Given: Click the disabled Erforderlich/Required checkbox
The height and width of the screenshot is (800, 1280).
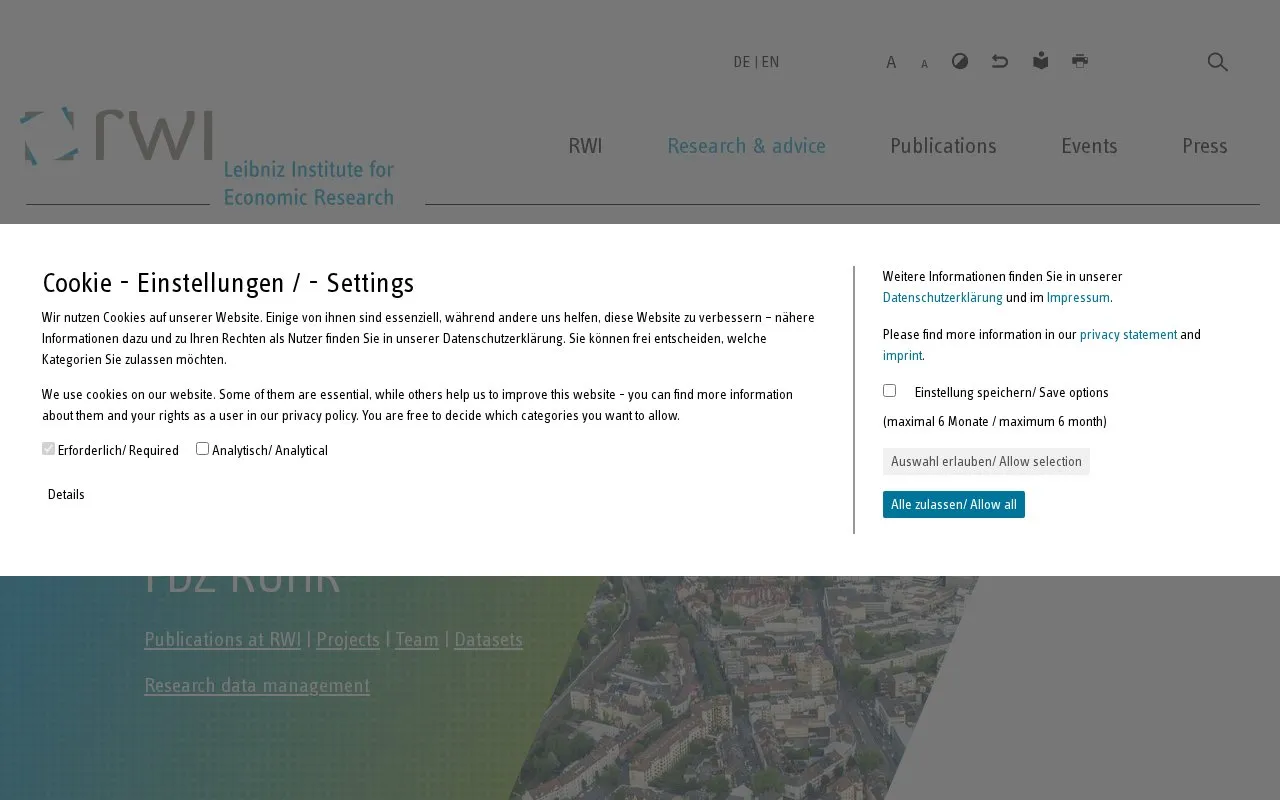Looking at the screenshot, I should [48, 449].
